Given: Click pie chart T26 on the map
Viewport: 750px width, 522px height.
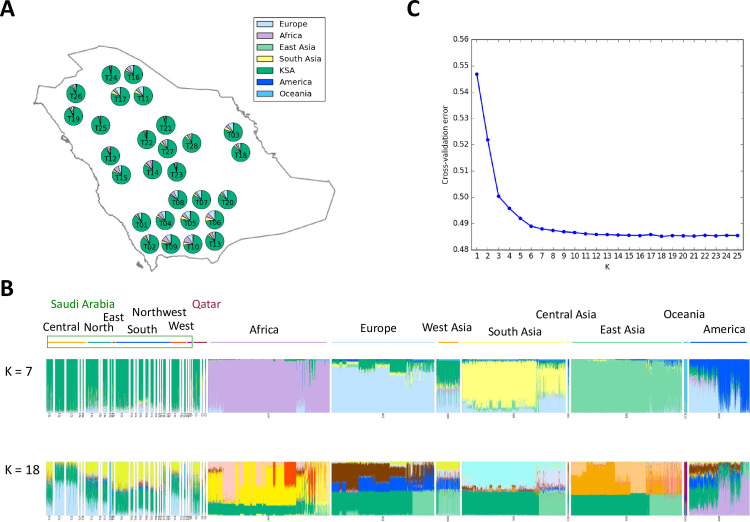Looking at the screenshot, I should (76, 93).
